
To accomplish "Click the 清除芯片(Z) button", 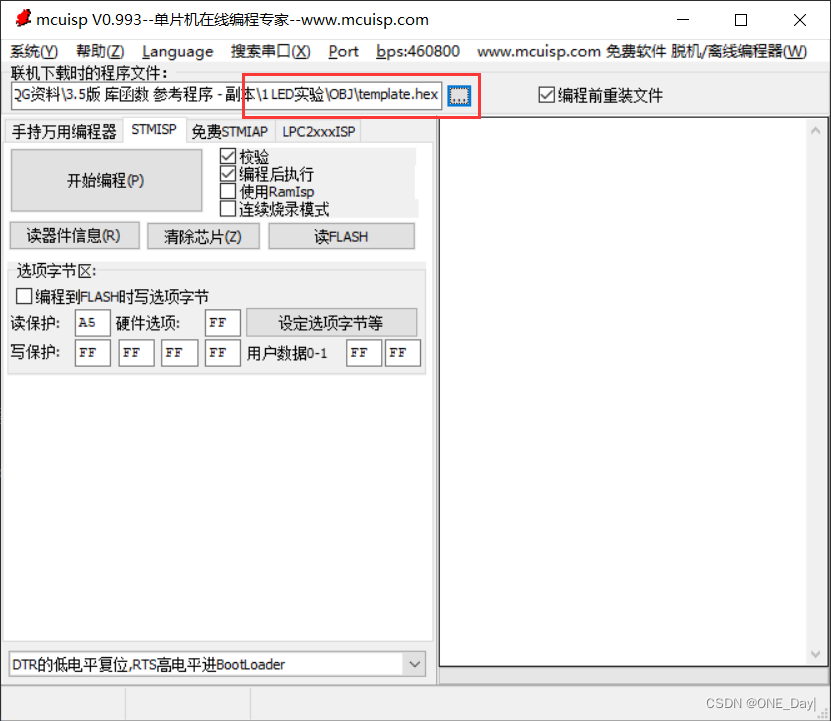I will pyautogui.click(x=203, y=236).
